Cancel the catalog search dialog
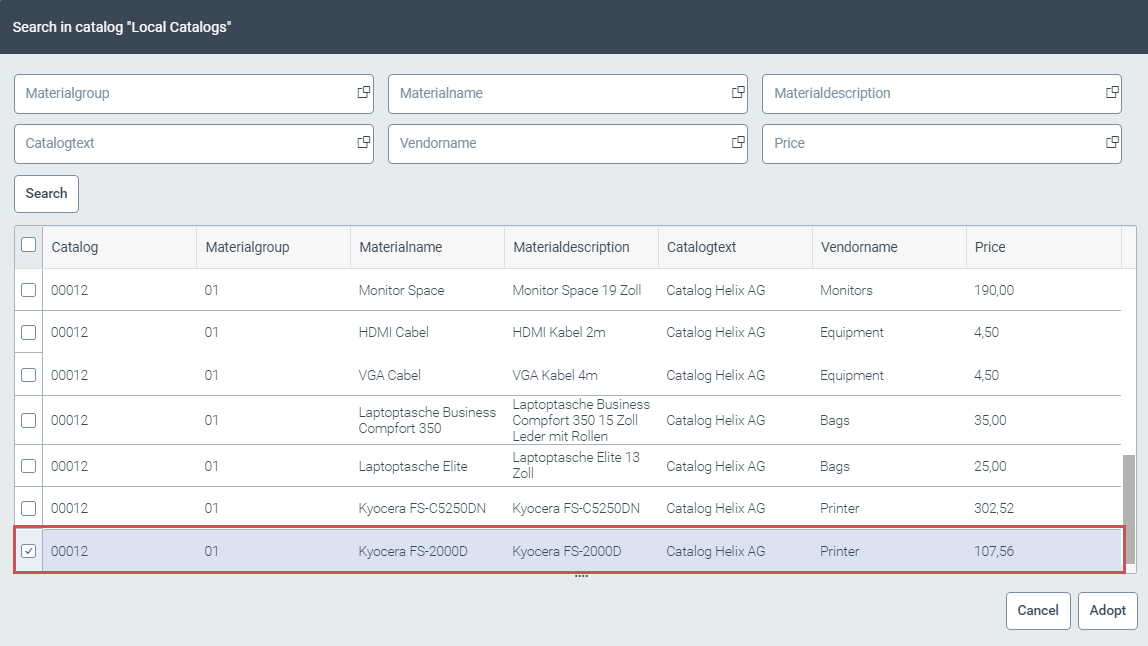Image resolution: width=1148 pixels, height=646 pixels. pyautogui.click(x=1038, y=611)
